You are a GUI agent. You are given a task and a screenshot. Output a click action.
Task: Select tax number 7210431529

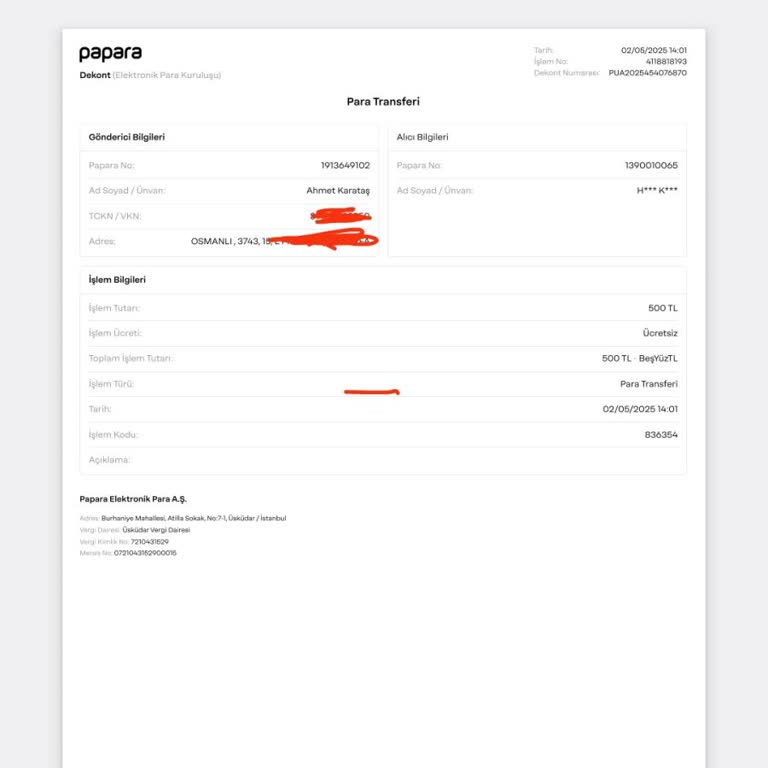150,542
